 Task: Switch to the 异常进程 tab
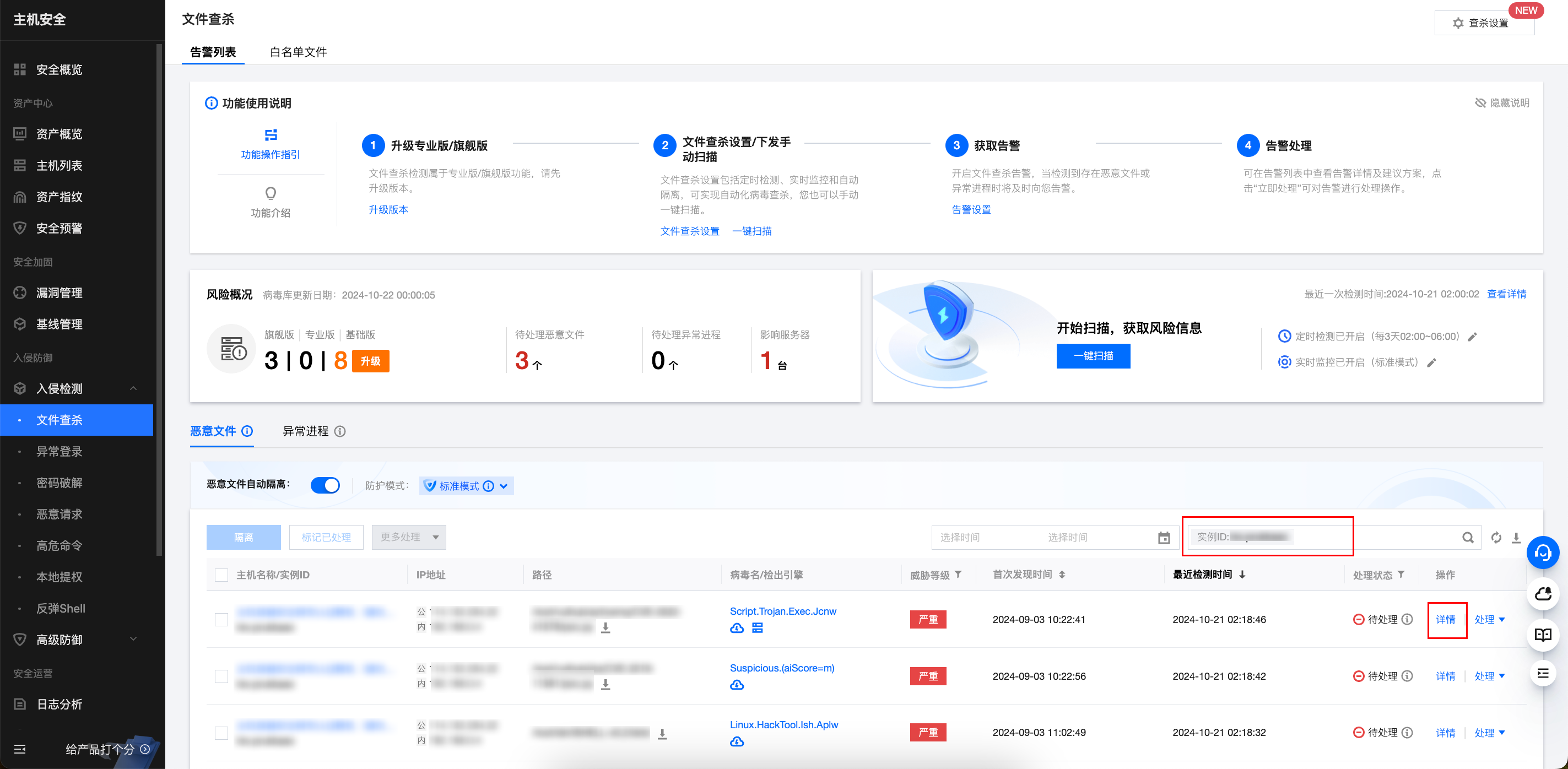[x=306, y=431]
